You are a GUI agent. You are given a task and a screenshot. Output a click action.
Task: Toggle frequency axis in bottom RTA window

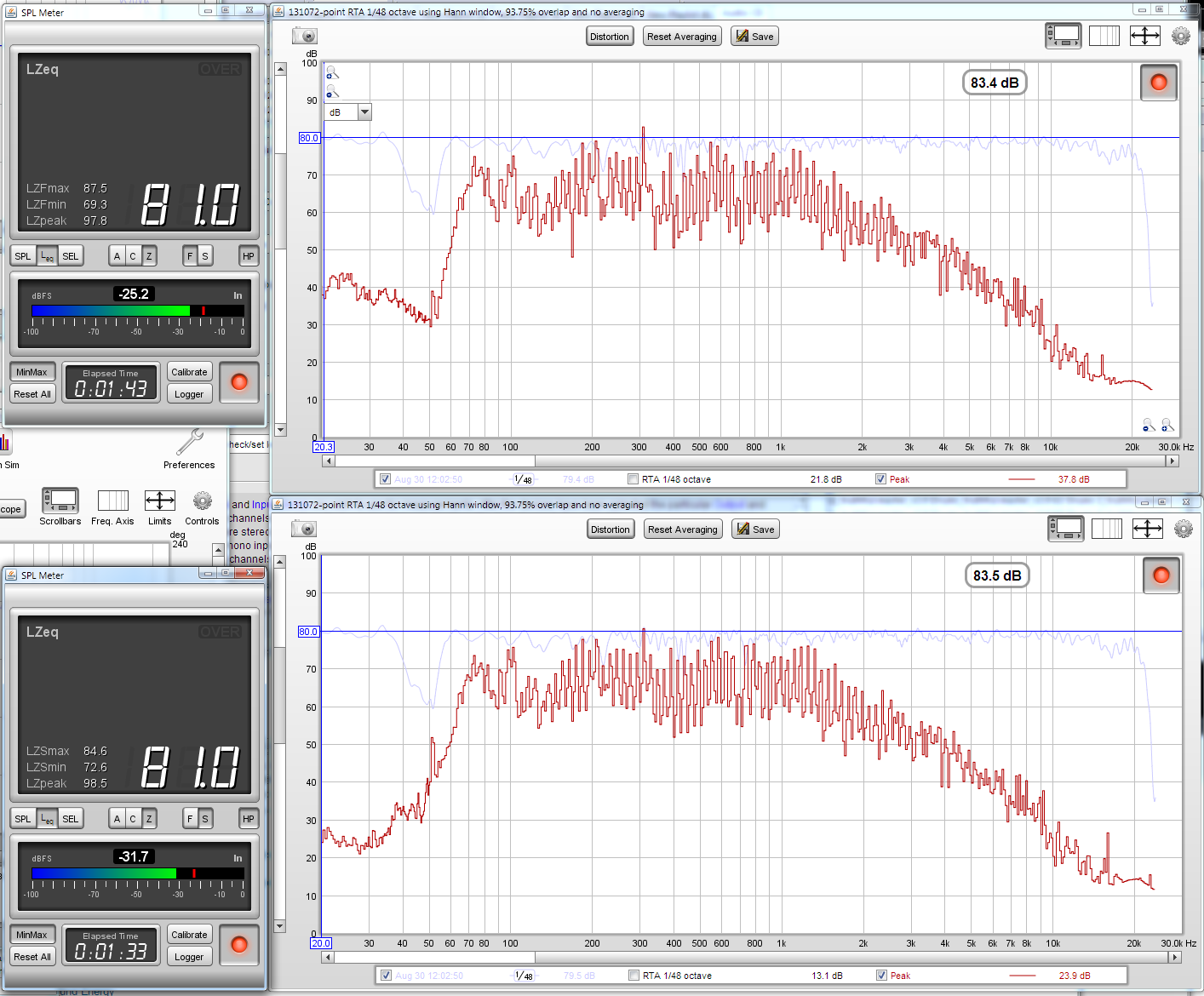pyautogui.click(x=1107, y=529)
